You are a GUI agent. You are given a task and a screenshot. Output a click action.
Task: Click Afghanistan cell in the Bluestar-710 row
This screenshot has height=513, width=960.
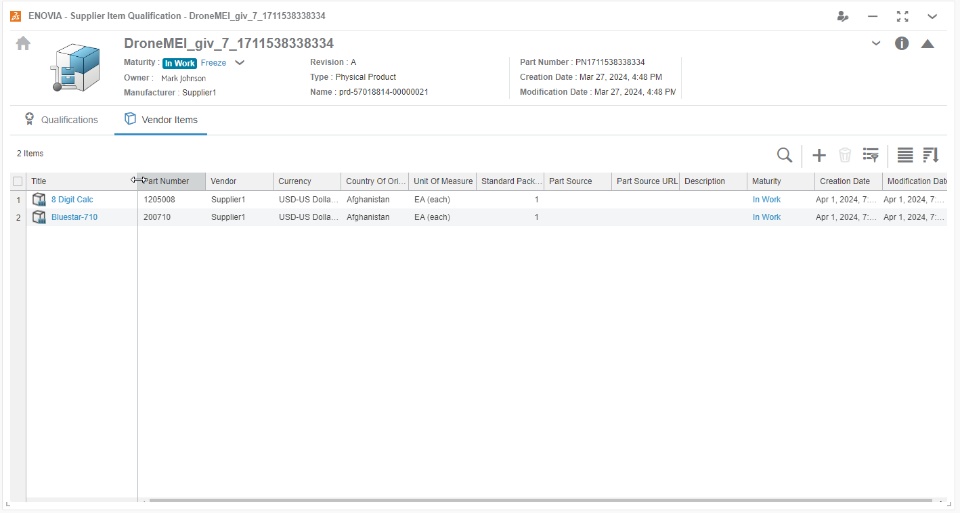375,217
